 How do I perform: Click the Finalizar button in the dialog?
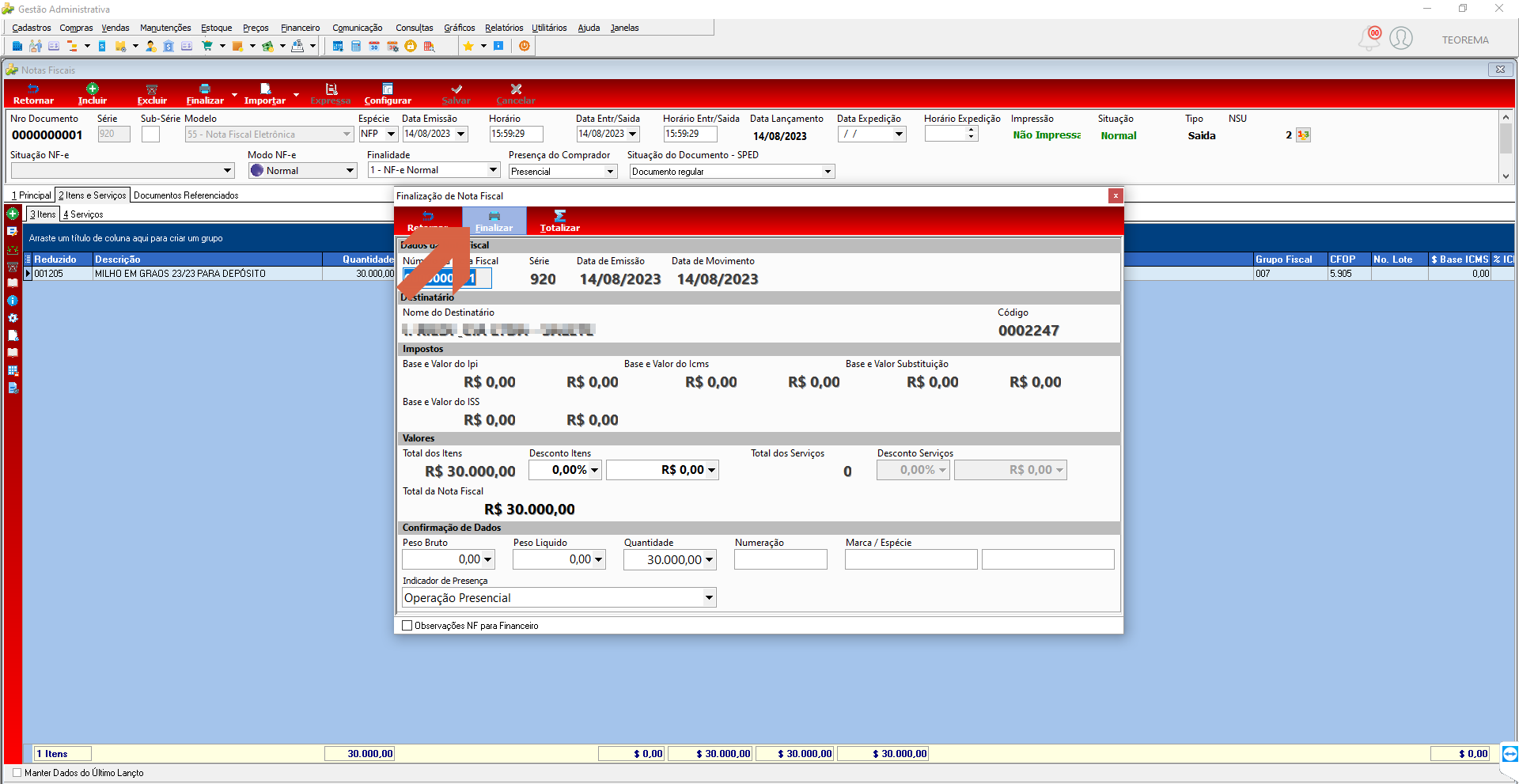(x=494, y=221)
